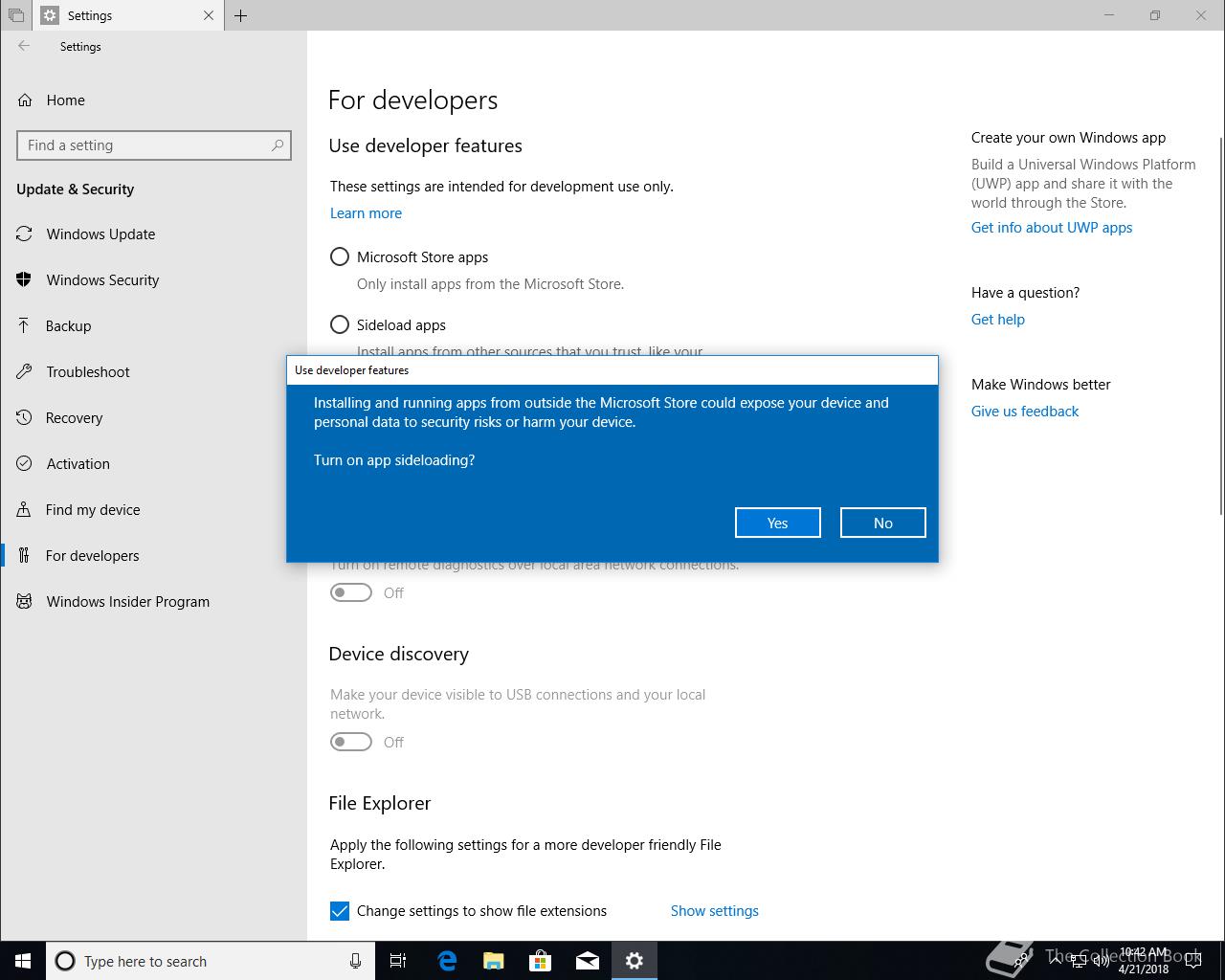Screen dimensions: 1225x980
Task: Open the Get info about UWP apps link
Action: coord(1051,228)
